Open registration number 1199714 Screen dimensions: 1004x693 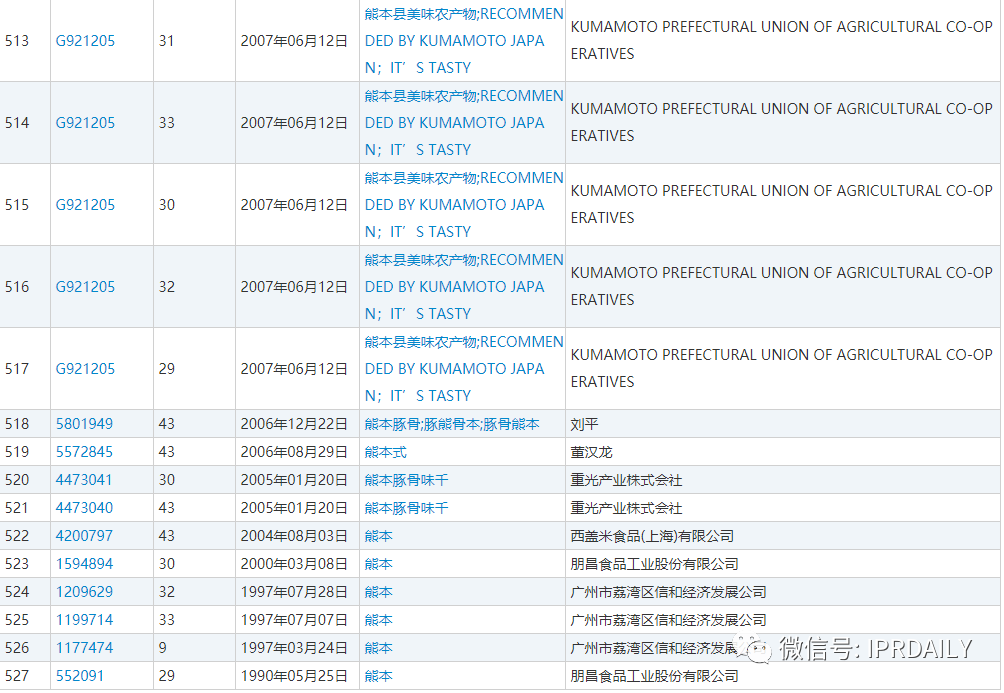[x=84, y=620]
